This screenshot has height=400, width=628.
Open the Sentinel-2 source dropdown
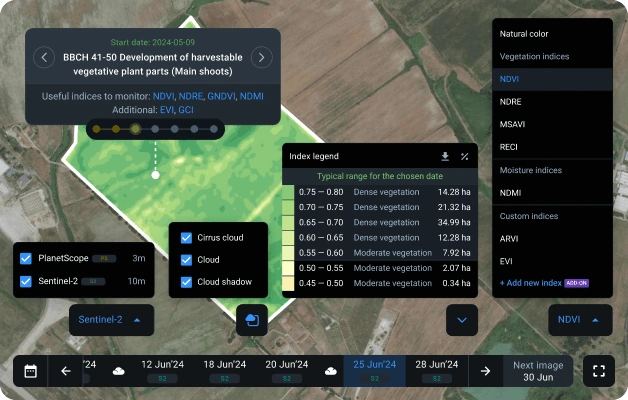tap(110, 320)
